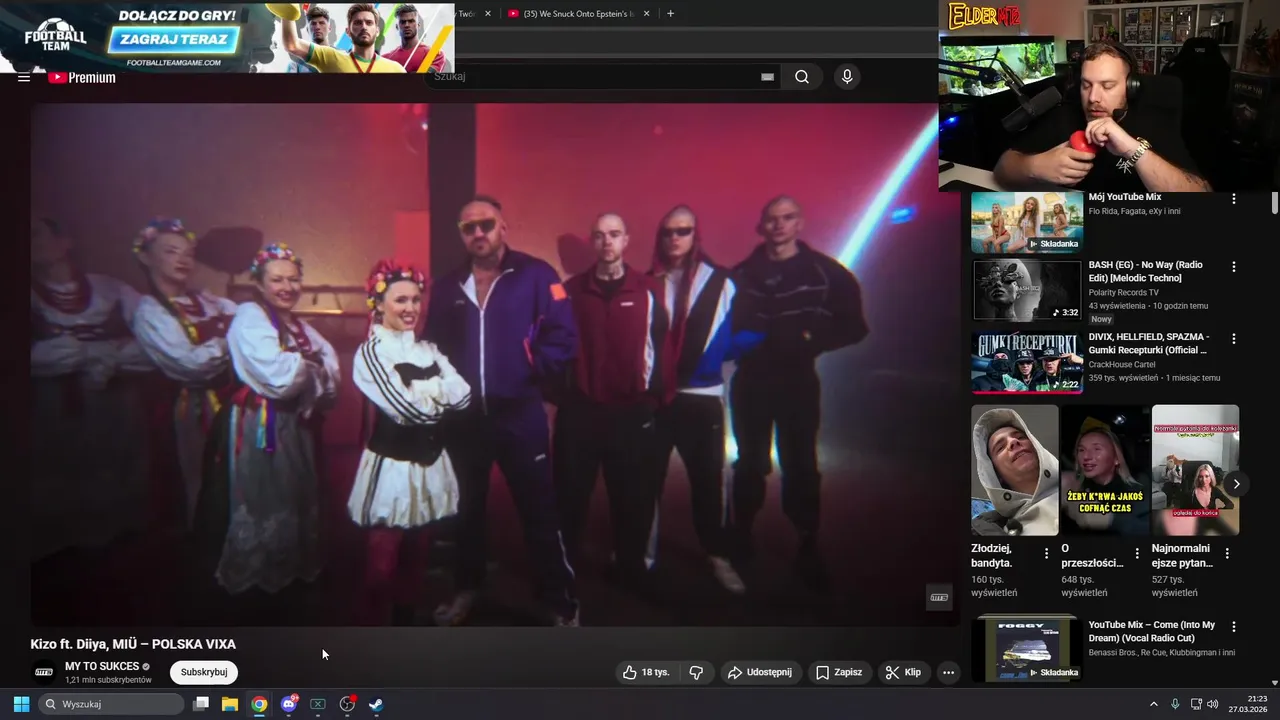This screenshot has width=1280, height=720.
Task: Open MY TO SUKCES channel name
Action: click(102, 666)
